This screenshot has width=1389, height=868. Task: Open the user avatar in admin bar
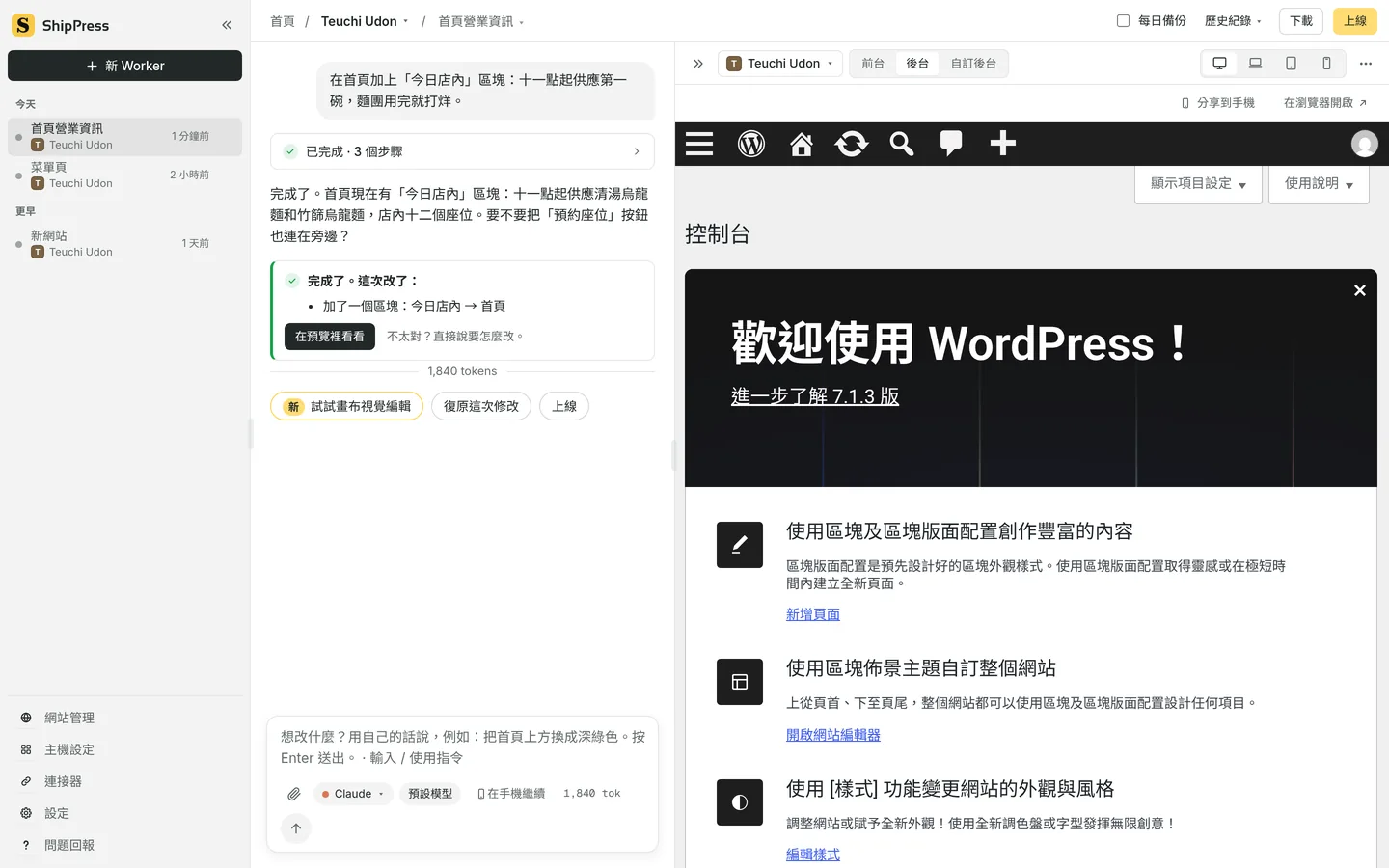tap(1364, 144)
